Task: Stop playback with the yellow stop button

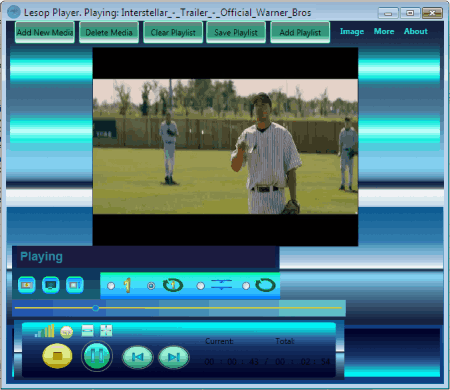Action: click(x=57, y=356)
